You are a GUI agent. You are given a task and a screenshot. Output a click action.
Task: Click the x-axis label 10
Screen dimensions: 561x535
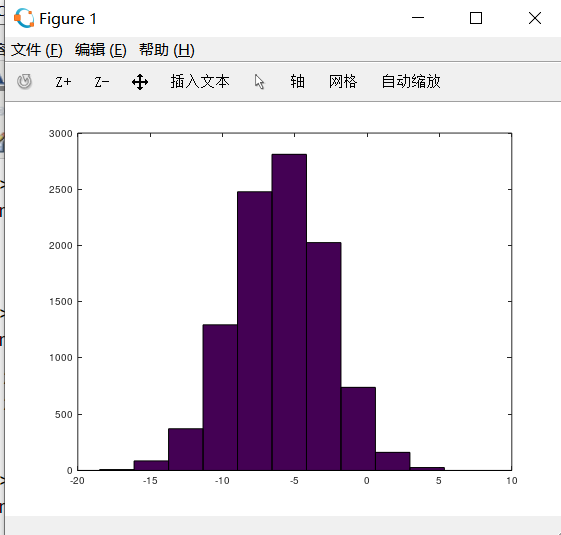pyautogui.click(x=512, y=481)
